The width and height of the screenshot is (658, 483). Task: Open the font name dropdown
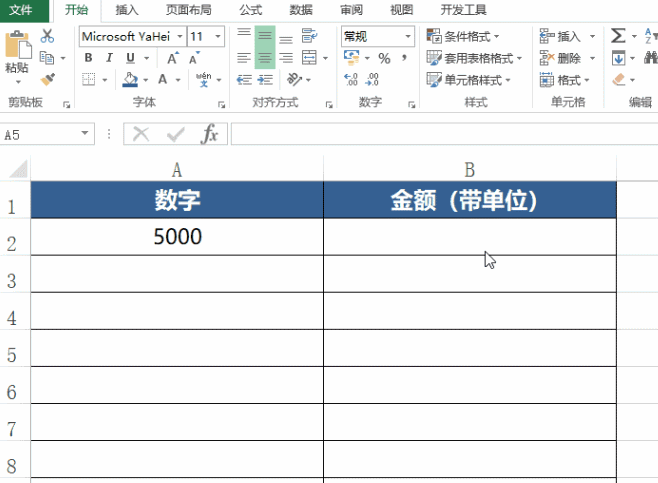[180, 36]
